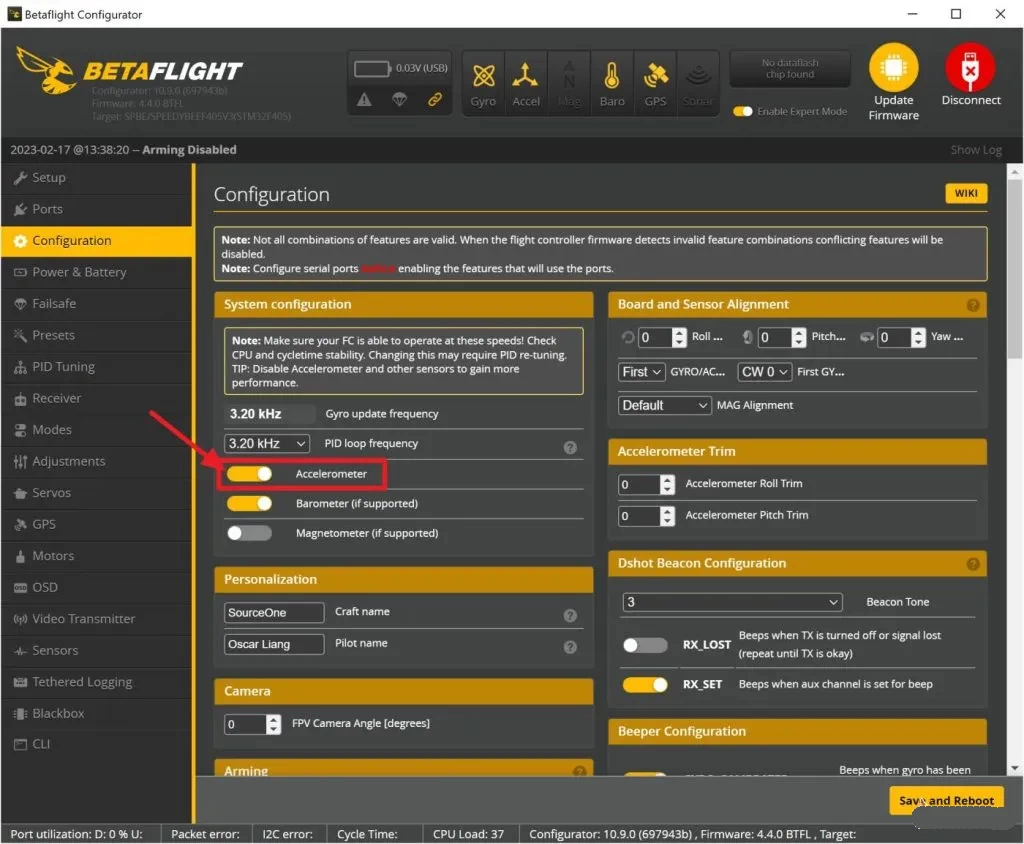Open the Tethered Logging tab
The height and width of the screenshot is (844, 1024).
pyautogui.click(x=97, y=682)
